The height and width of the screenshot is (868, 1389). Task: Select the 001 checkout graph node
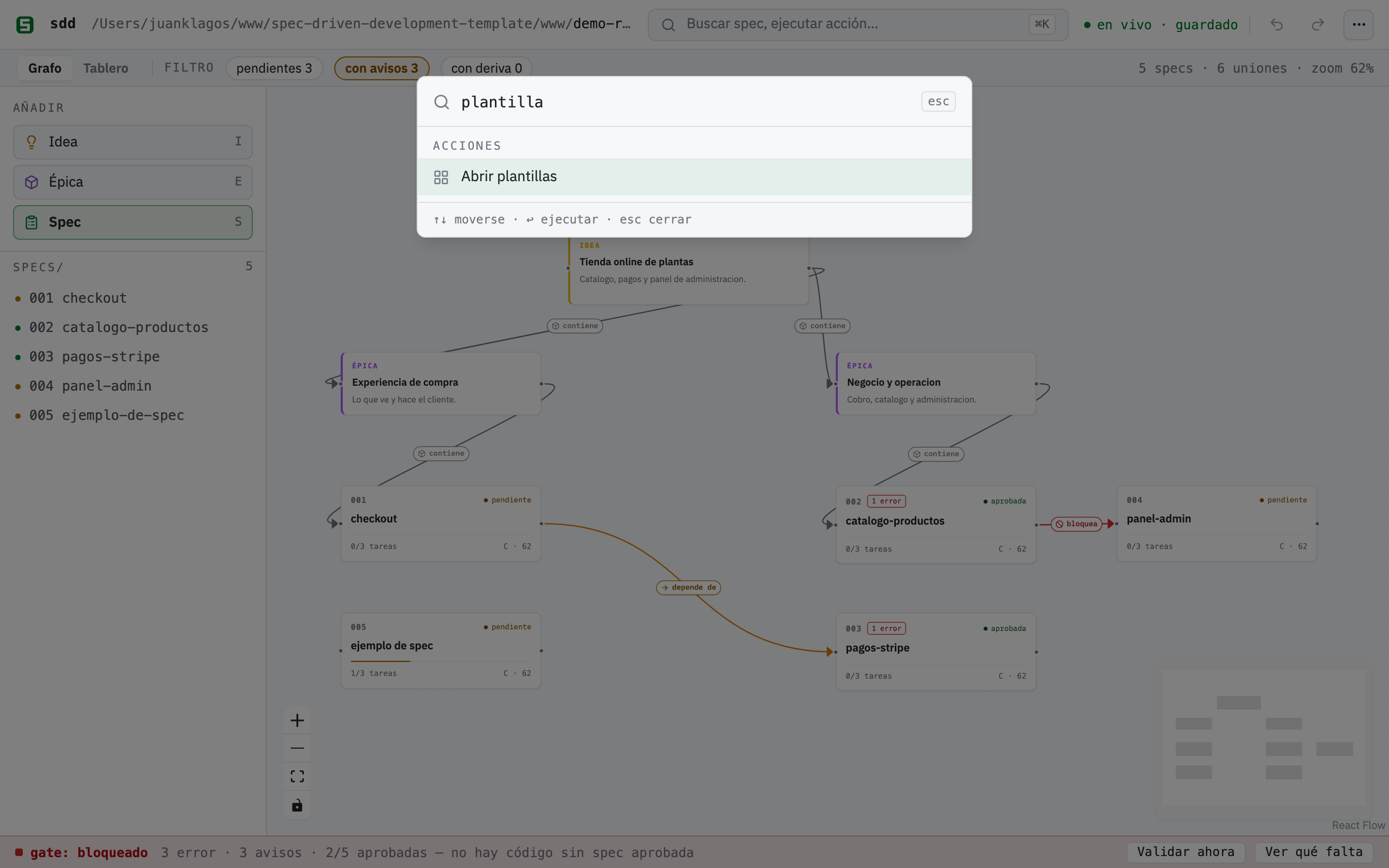point(441,524)
